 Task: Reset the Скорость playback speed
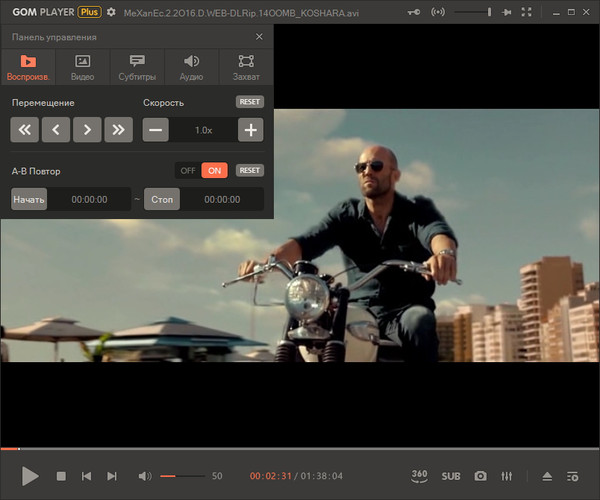(x=250, y=102)
